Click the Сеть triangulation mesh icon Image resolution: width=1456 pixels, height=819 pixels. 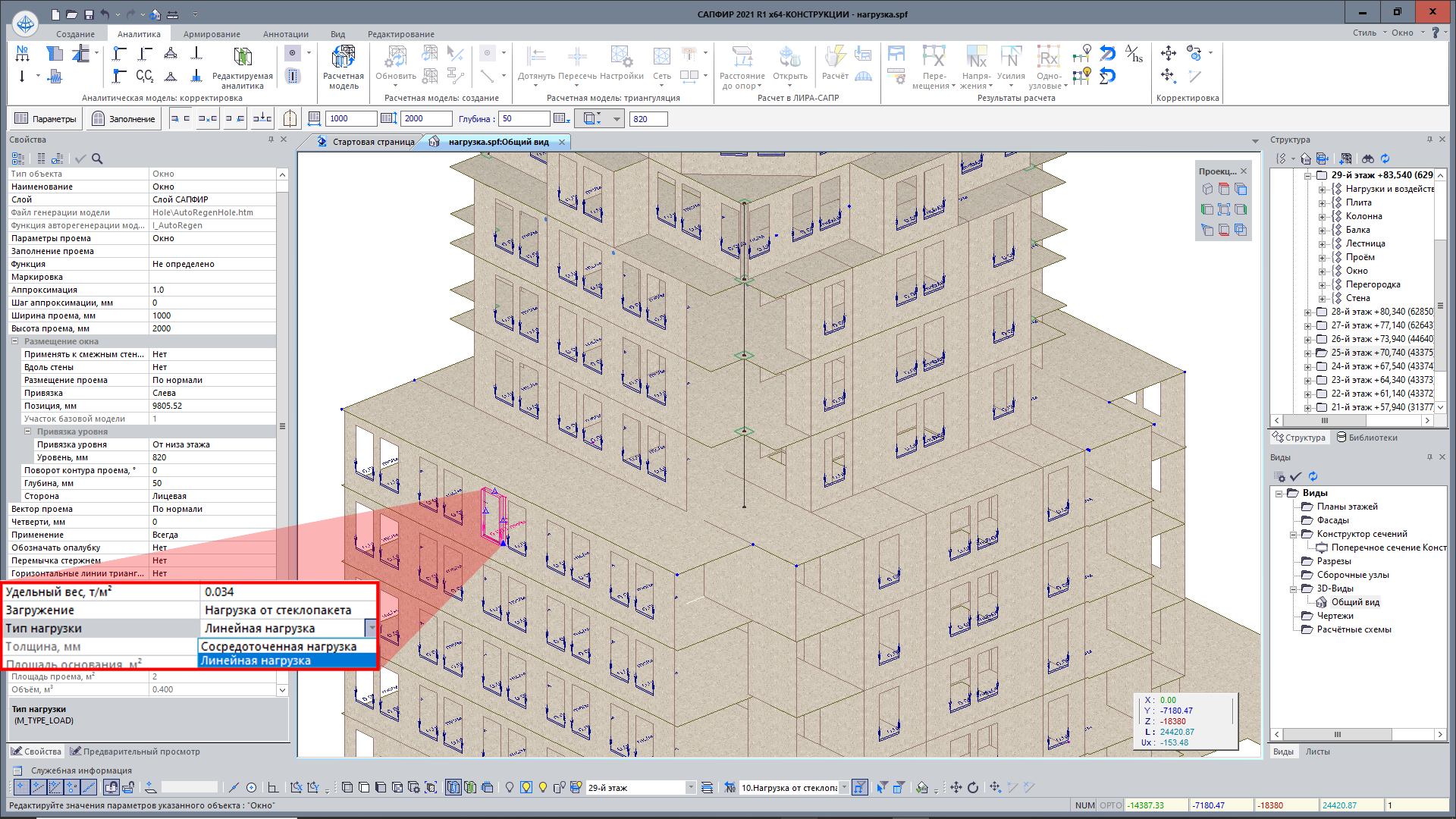point(662,58)
